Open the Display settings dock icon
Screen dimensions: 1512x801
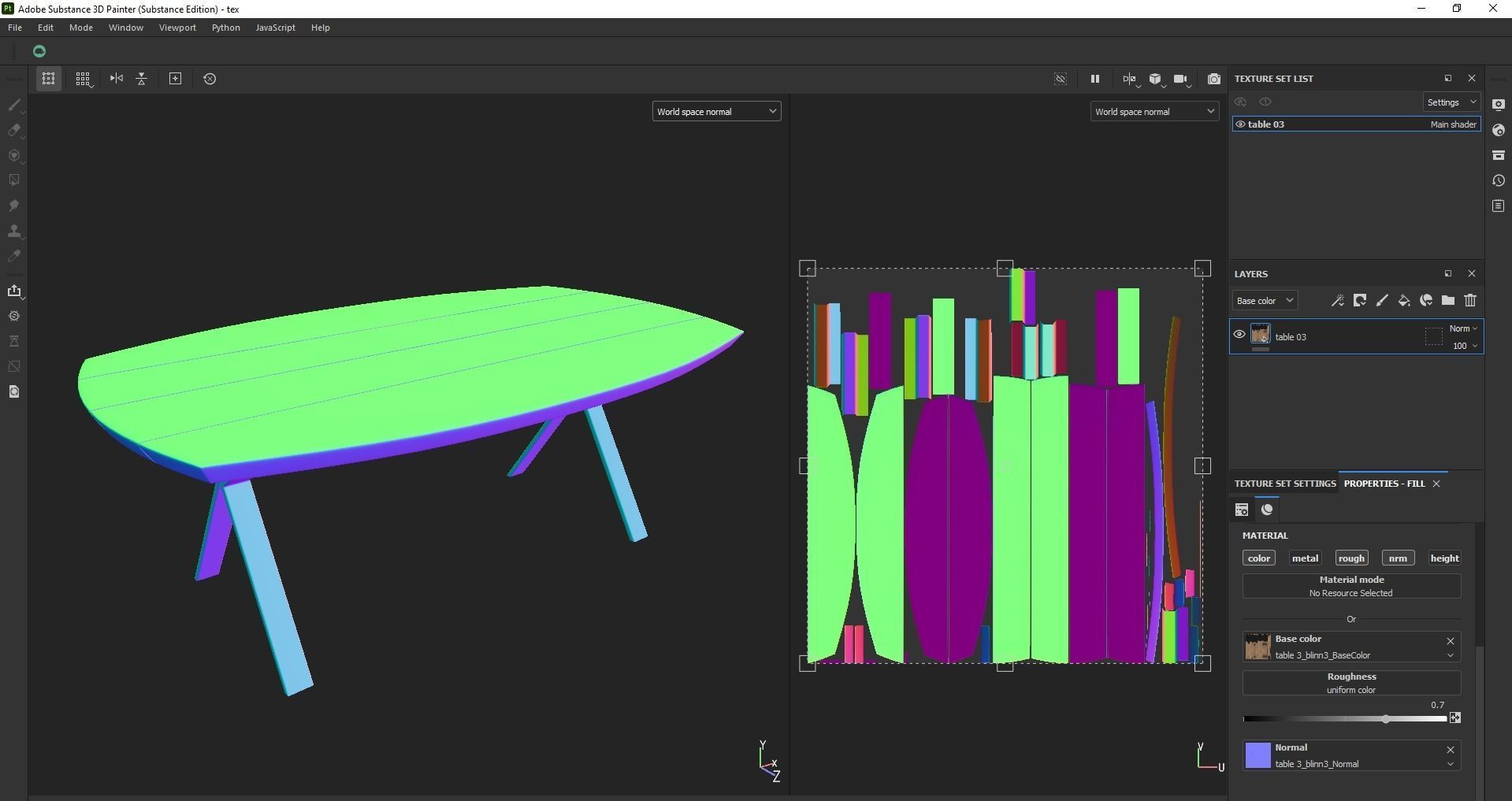[1499, 105]
